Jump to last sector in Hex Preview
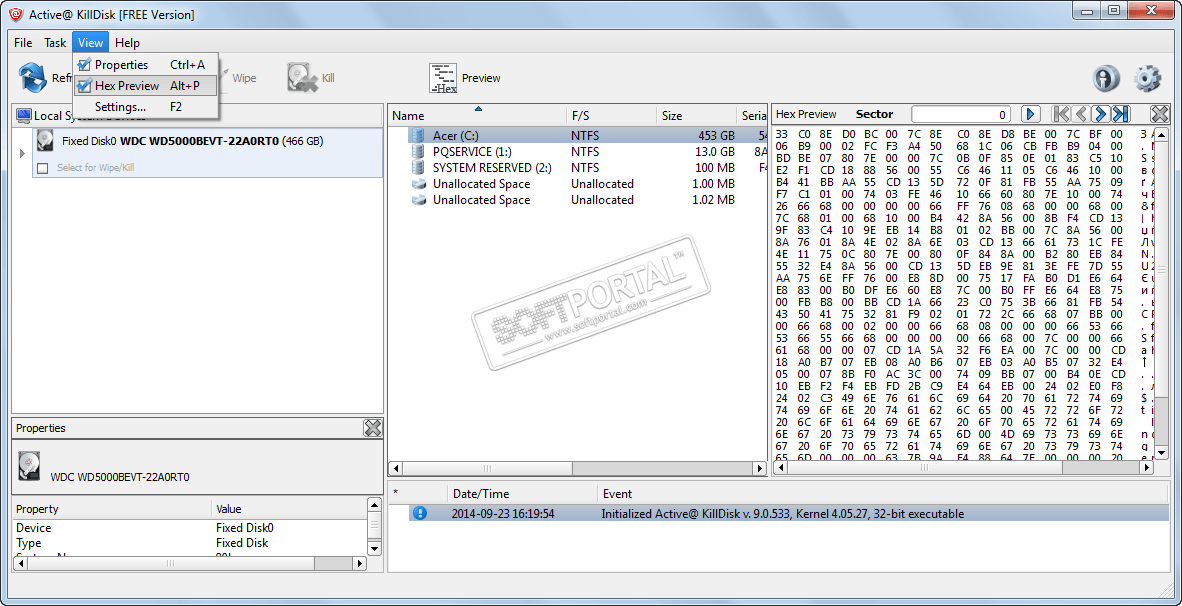Screen dimensions: 1182x606 click(1121, 114)
